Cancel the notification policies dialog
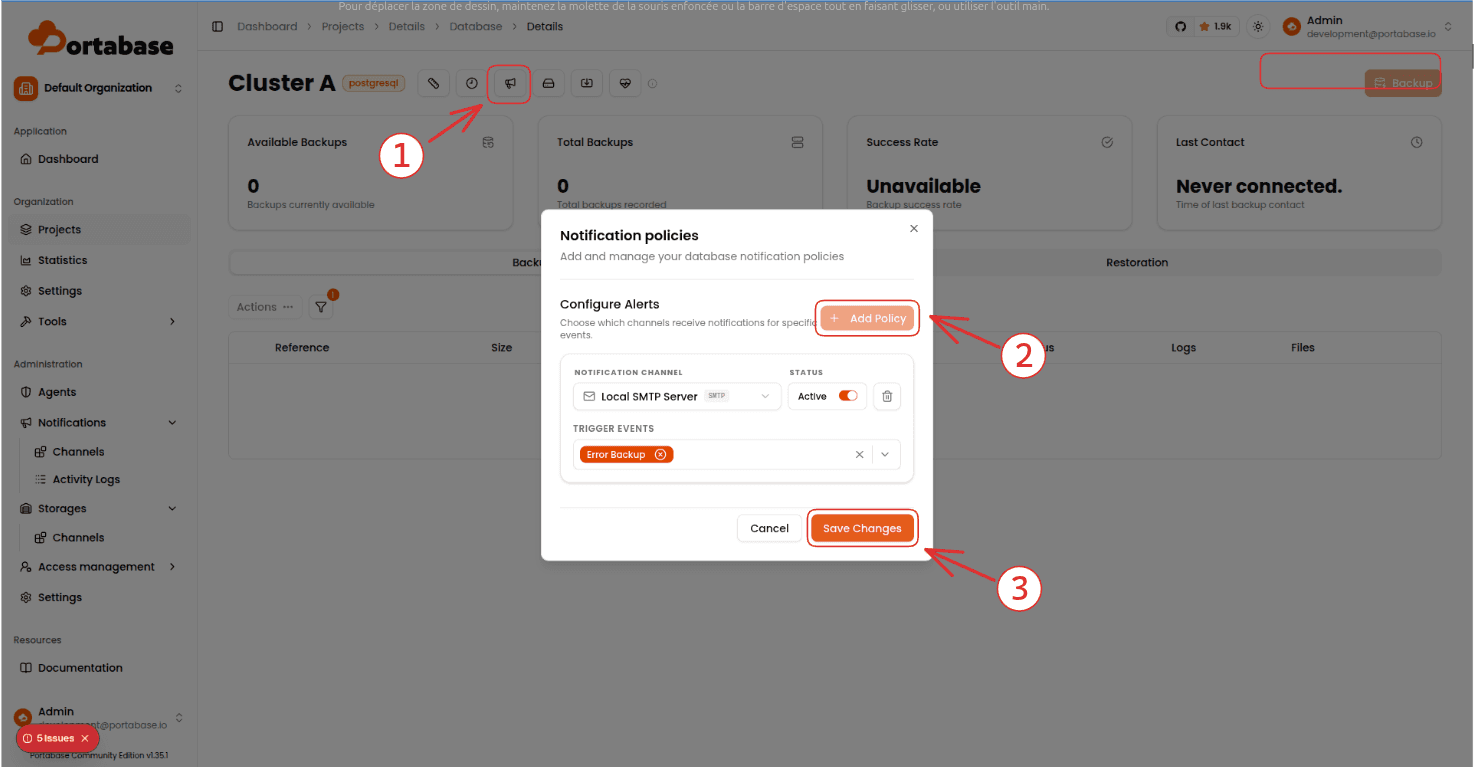The height and width of the screenshot is (767, 1474). click(x=770, y=529)
